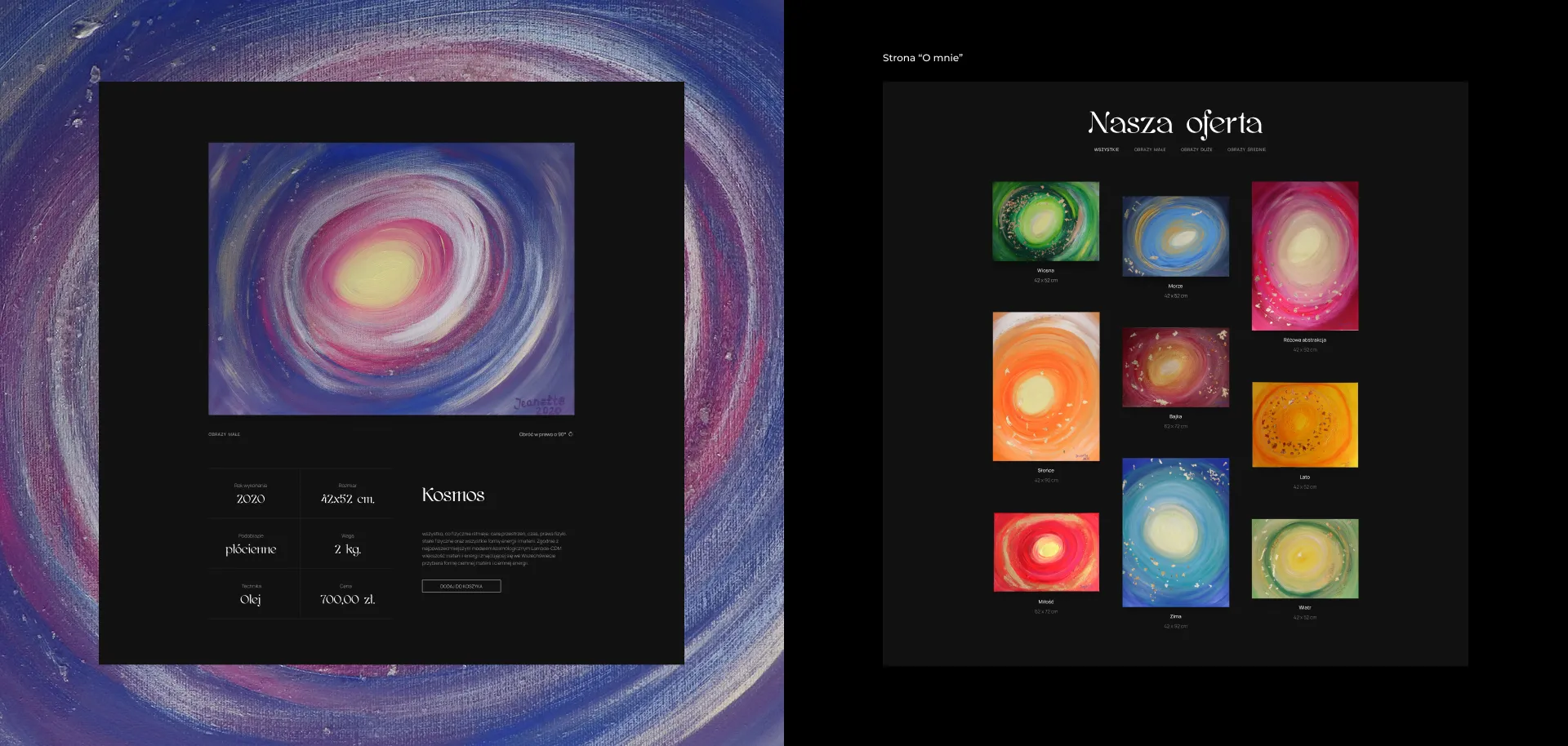This screenshot has width=1568, height=746.
Task: Click the "Lato" title text
Action: [1305, 477]
